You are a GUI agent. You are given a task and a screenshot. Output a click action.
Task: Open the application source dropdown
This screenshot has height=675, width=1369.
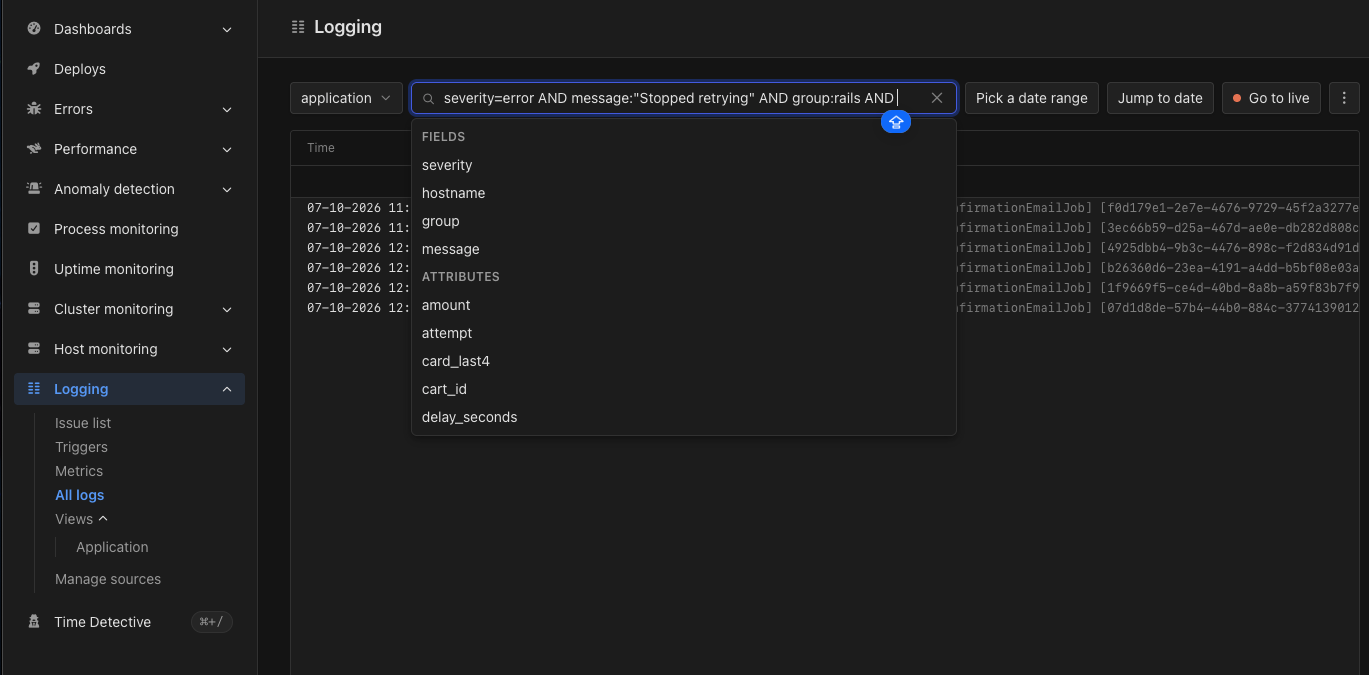346,98
